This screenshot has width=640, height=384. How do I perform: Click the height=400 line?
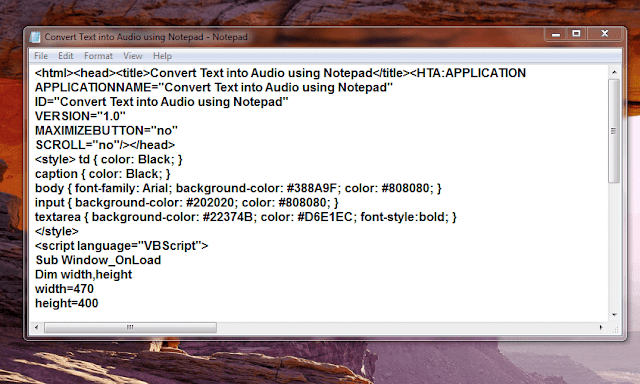pyautogui.click(x=67, y=303)
